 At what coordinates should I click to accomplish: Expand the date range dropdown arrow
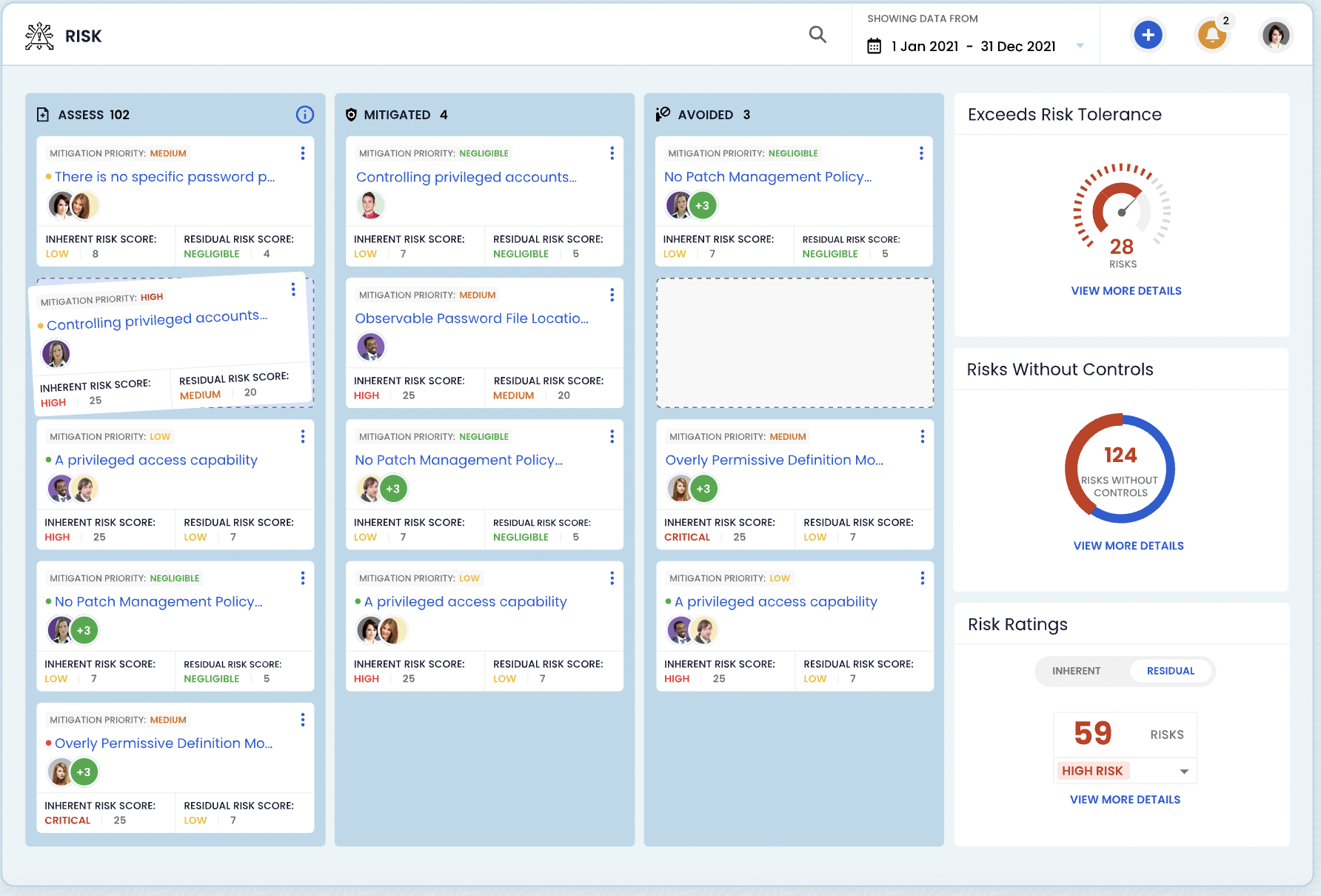(x=1080, y=46)
